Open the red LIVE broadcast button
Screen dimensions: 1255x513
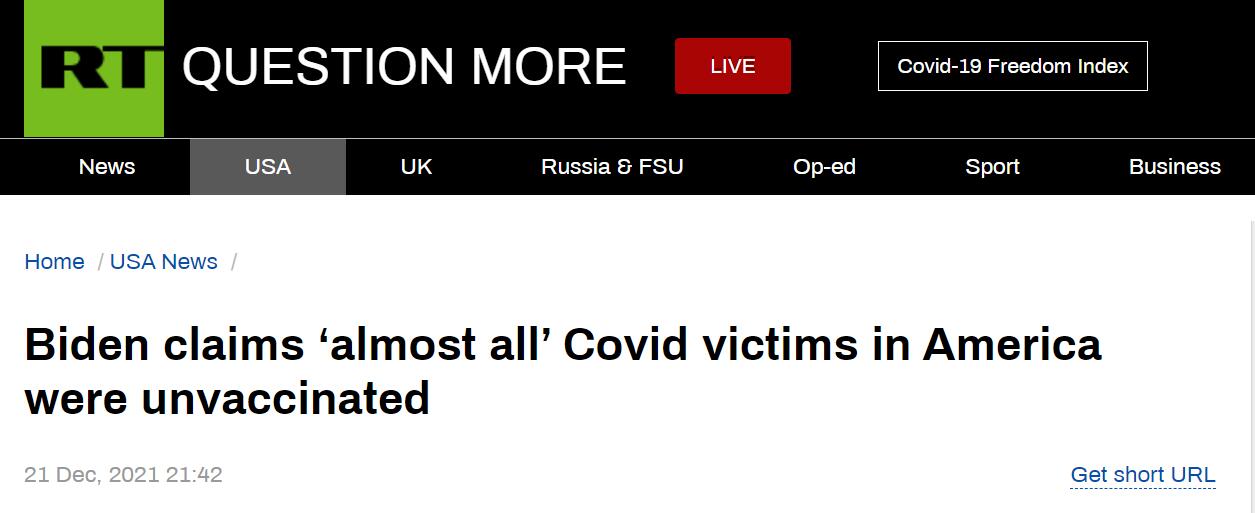click(732, 66)
